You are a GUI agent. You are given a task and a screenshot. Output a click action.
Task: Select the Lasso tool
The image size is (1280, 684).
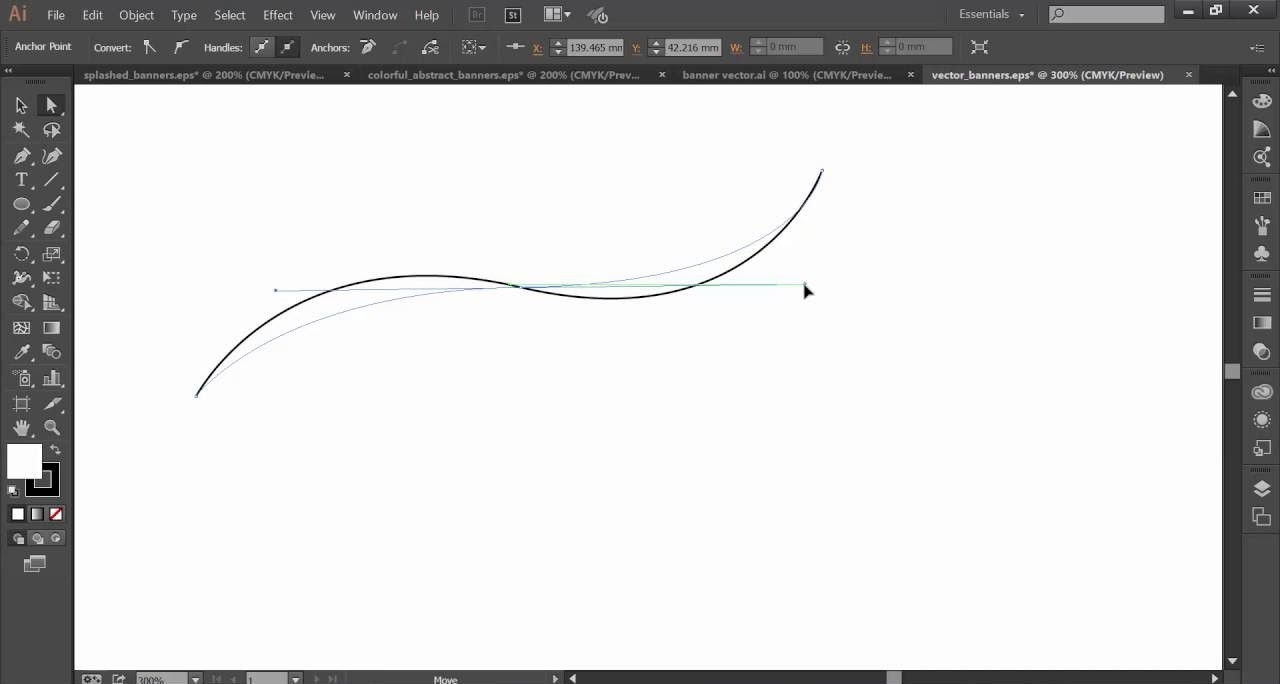click(52, 130)
